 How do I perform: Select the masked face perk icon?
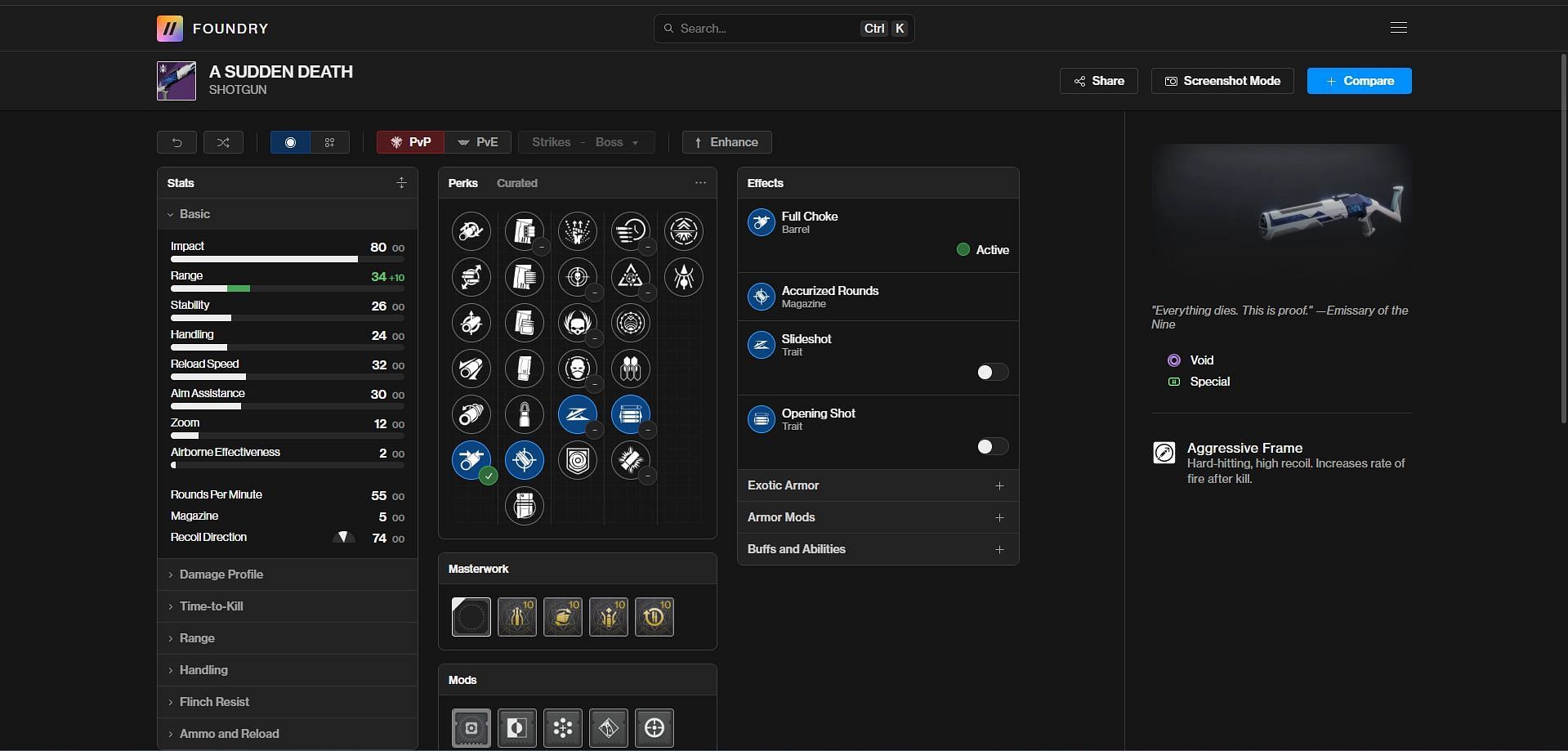578,369
